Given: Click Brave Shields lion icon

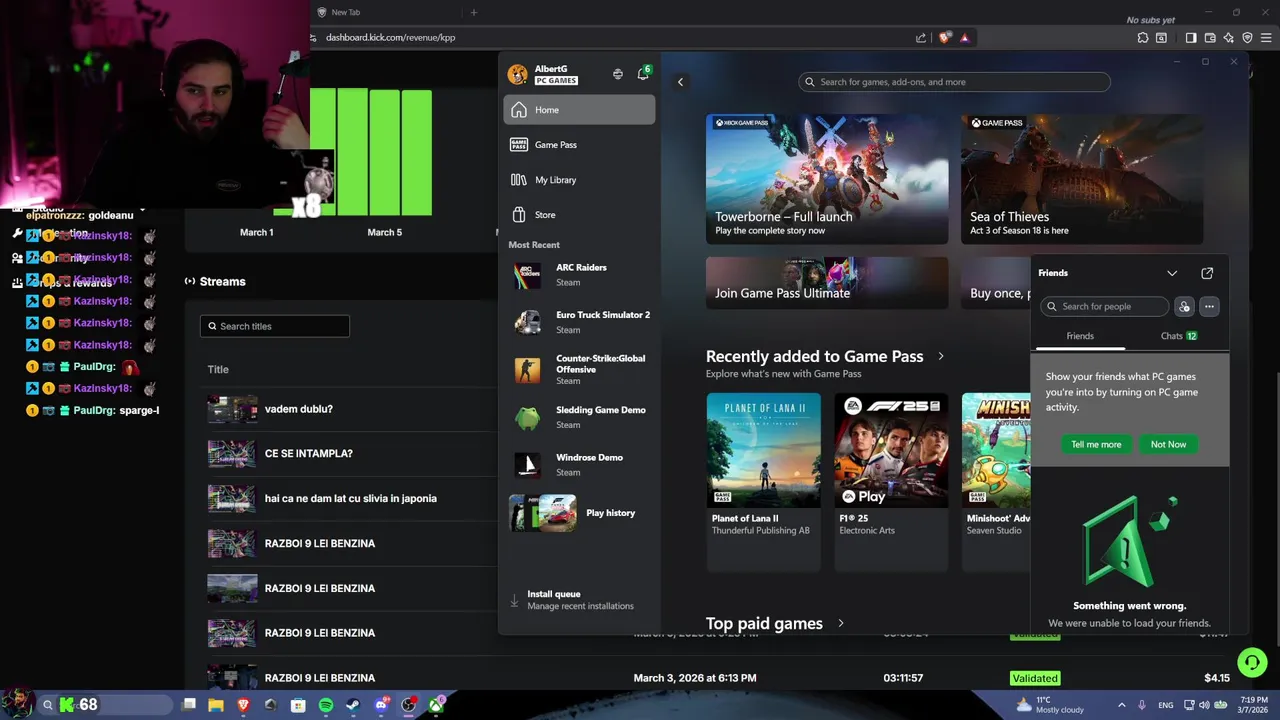Looking at the screenshot, I should pos(945,38).
